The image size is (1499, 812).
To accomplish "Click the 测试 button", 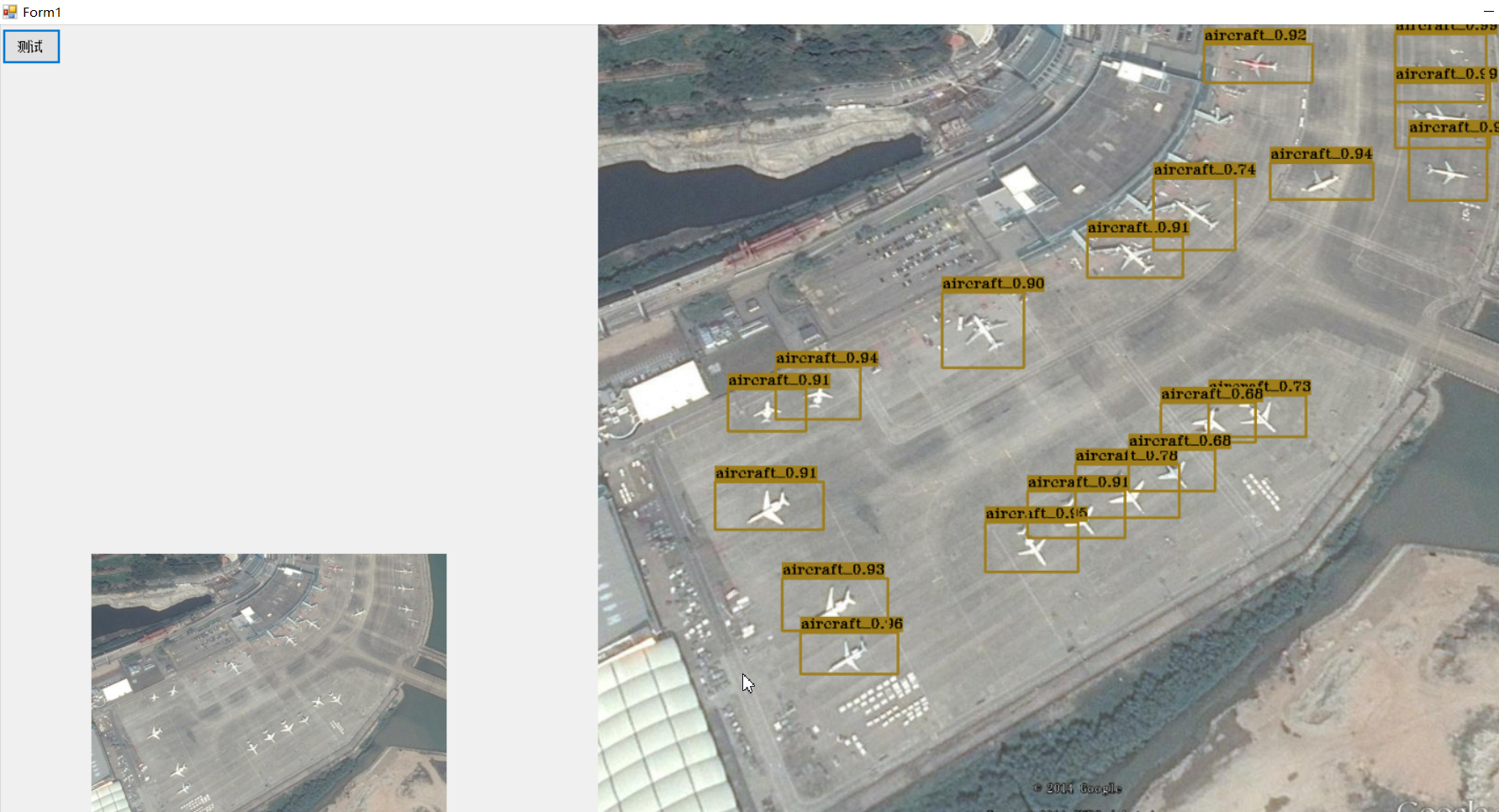I will point(31,46).
